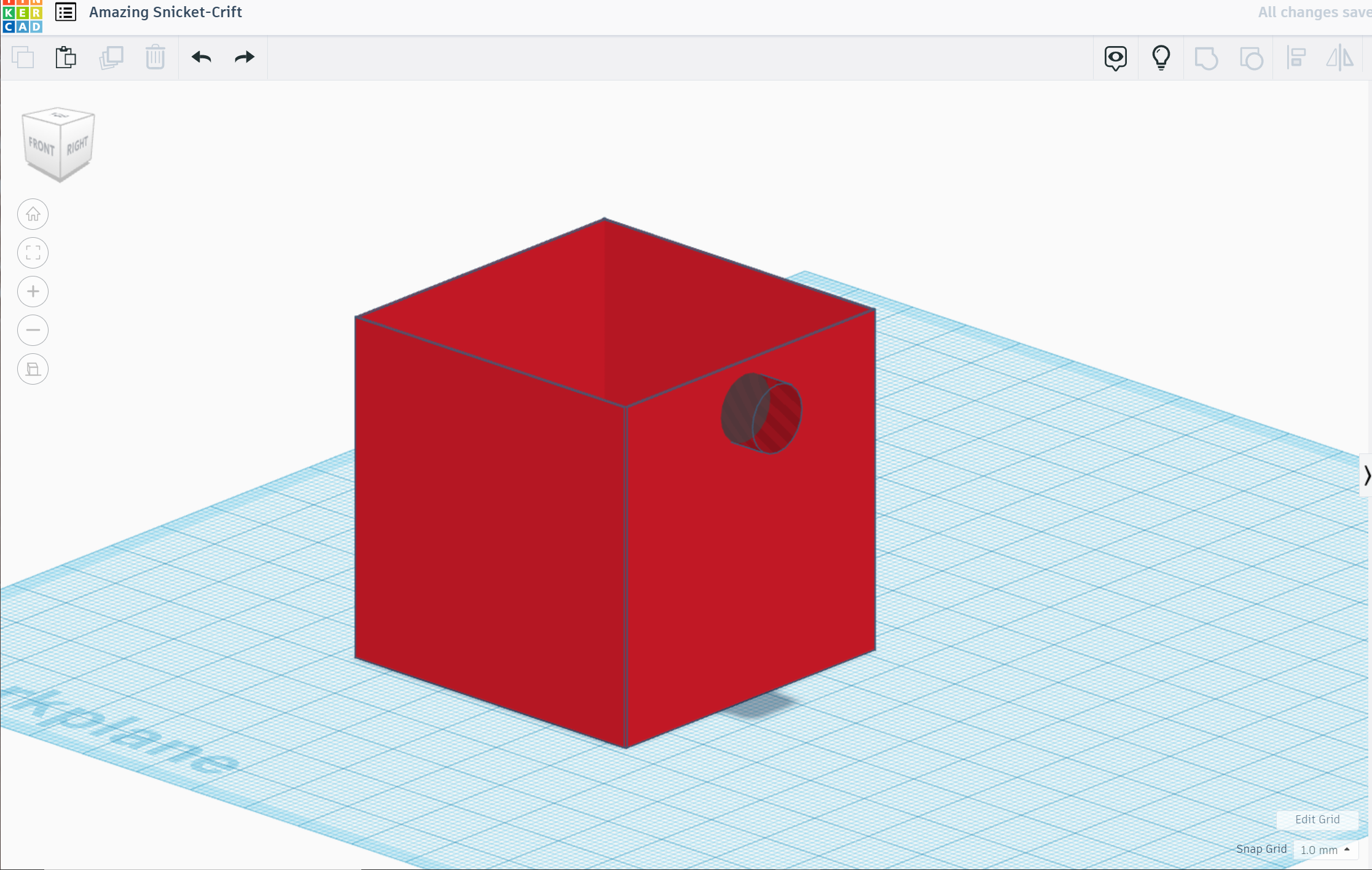Viewport: 1372px width, 870px height.
Task: Copy the selected shape using the copy icon
Action: pos(23,57)
